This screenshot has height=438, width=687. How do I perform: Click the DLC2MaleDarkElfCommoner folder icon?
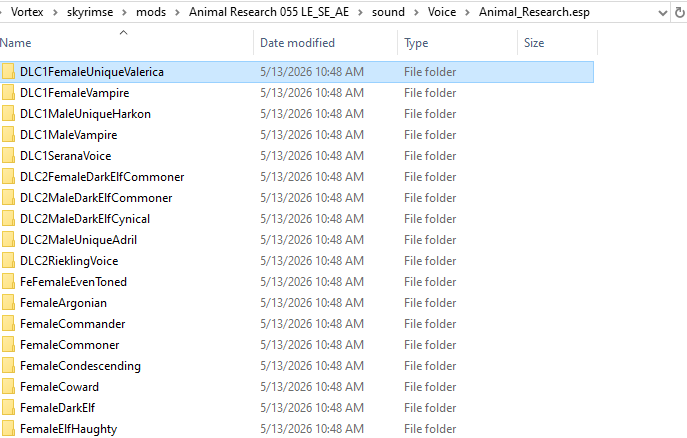[8, 198]
